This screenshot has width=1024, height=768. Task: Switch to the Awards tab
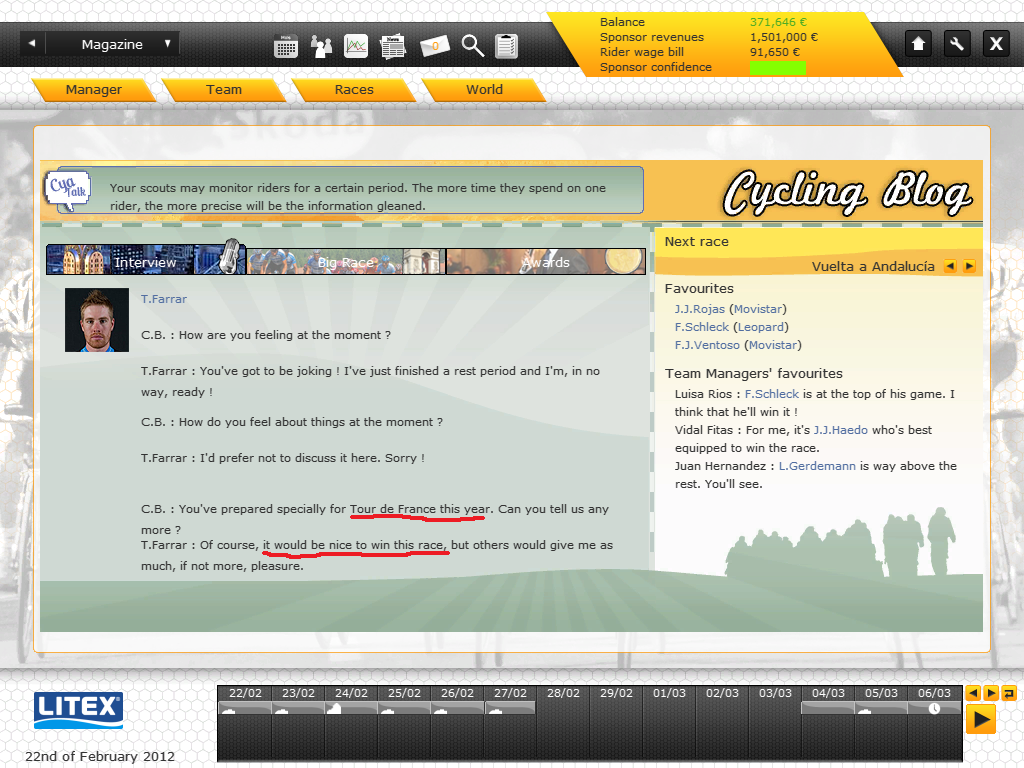[x=545, y=262]
